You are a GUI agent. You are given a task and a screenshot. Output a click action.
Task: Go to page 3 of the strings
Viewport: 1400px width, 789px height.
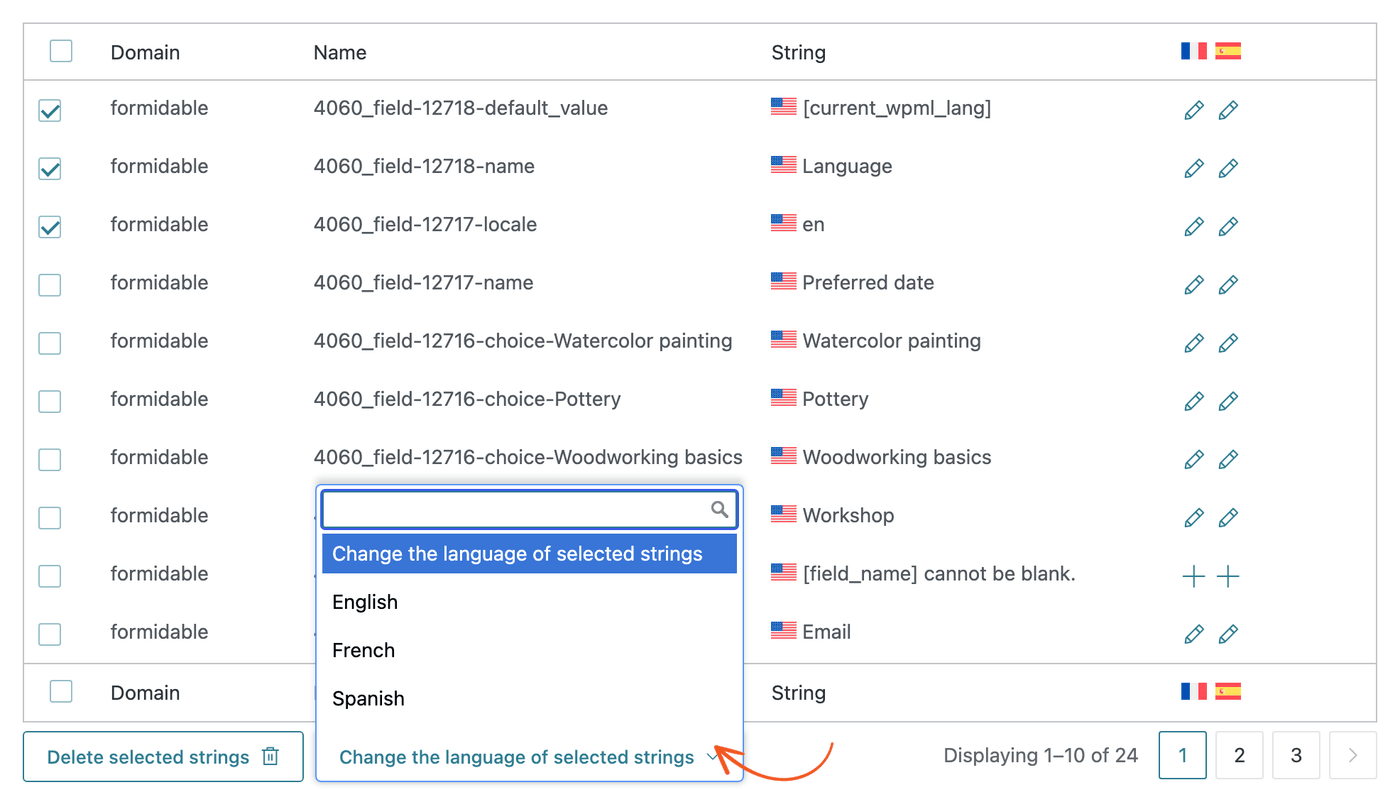1296,756
